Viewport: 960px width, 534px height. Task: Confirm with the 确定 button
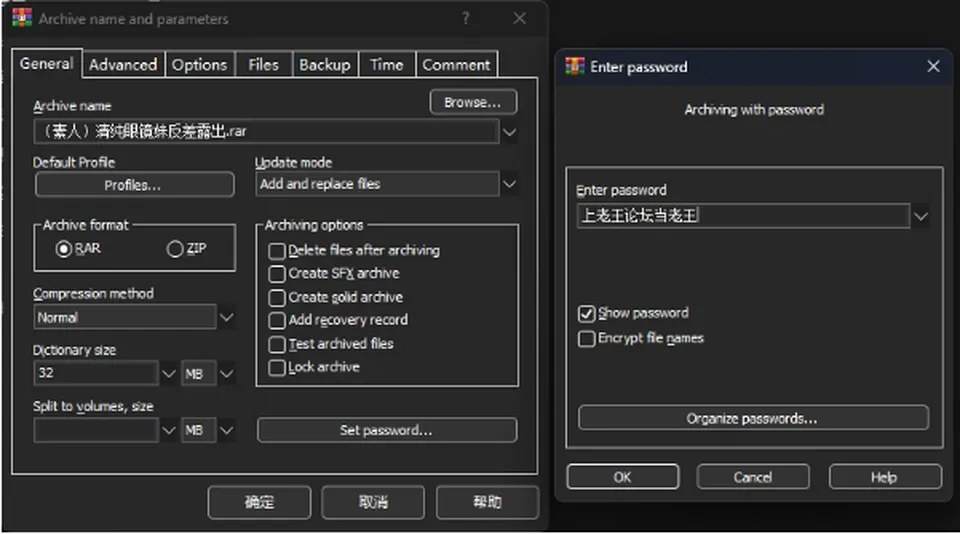tap(260, 502)
